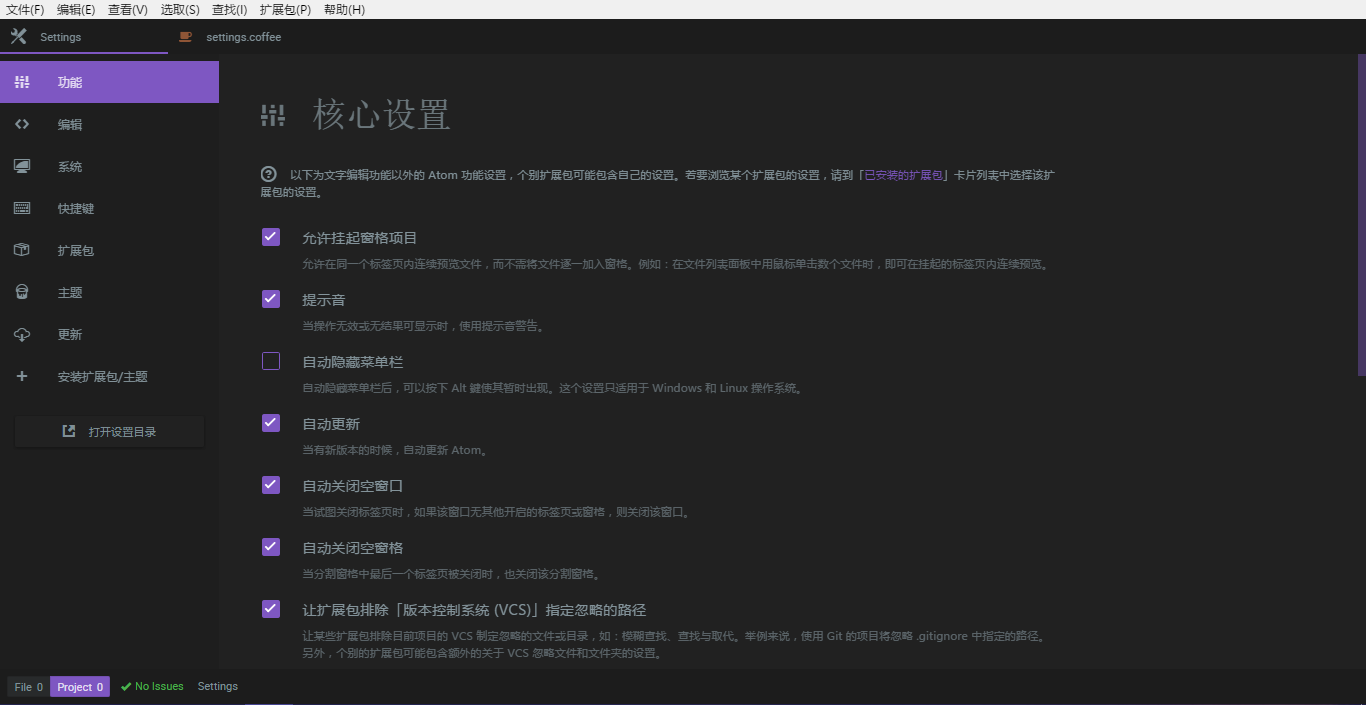Click the tools icon on Settings tab
Screen dimensions: 1366x705
(18, 37)
